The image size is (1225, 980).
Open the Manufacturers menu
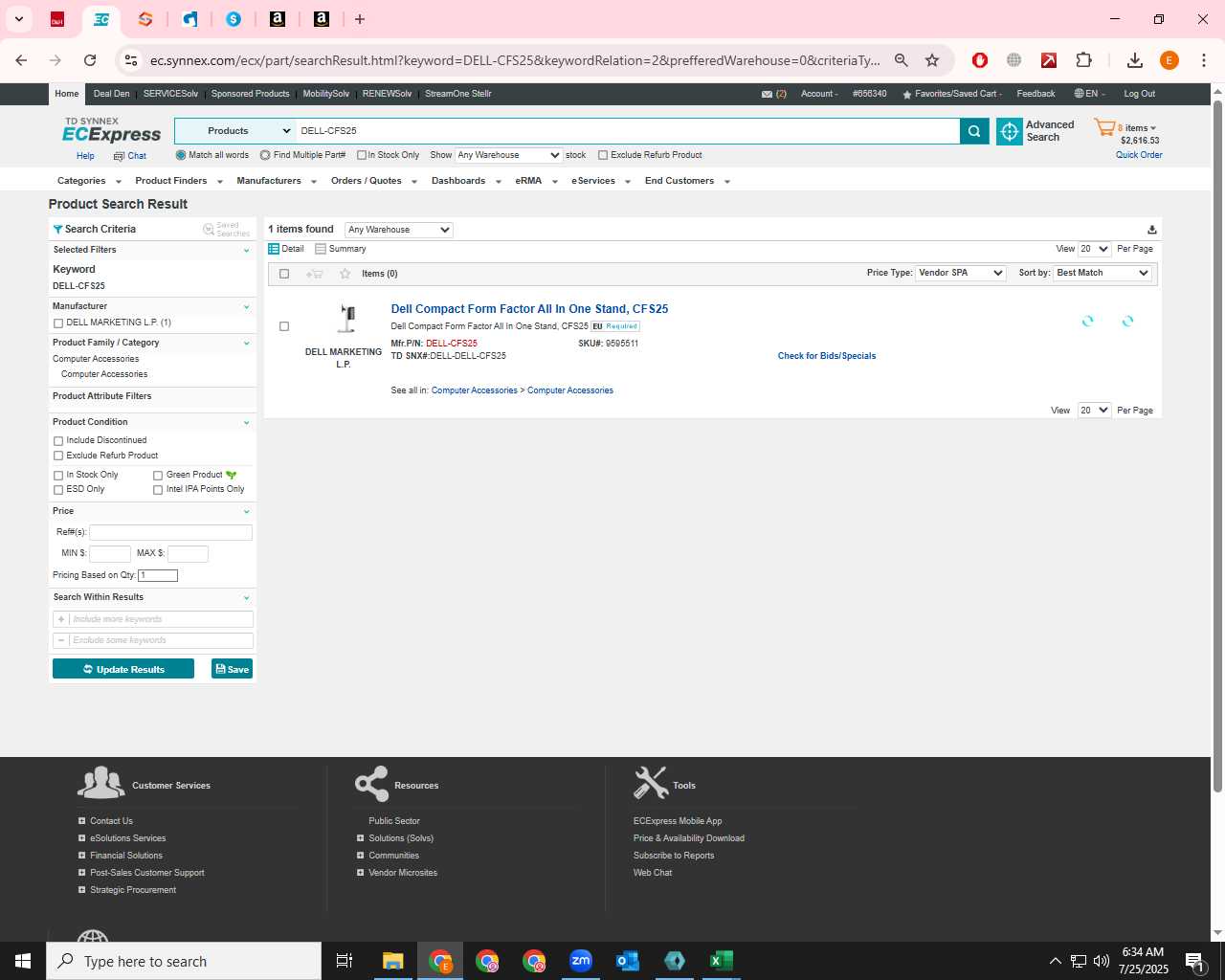pos(277,181)
